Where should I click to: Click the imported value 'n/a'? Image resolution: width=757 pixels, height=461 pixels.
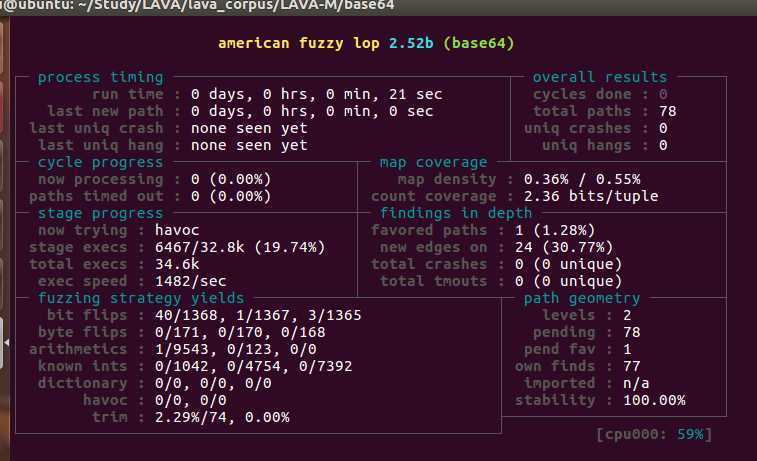[x=636, y=383]
